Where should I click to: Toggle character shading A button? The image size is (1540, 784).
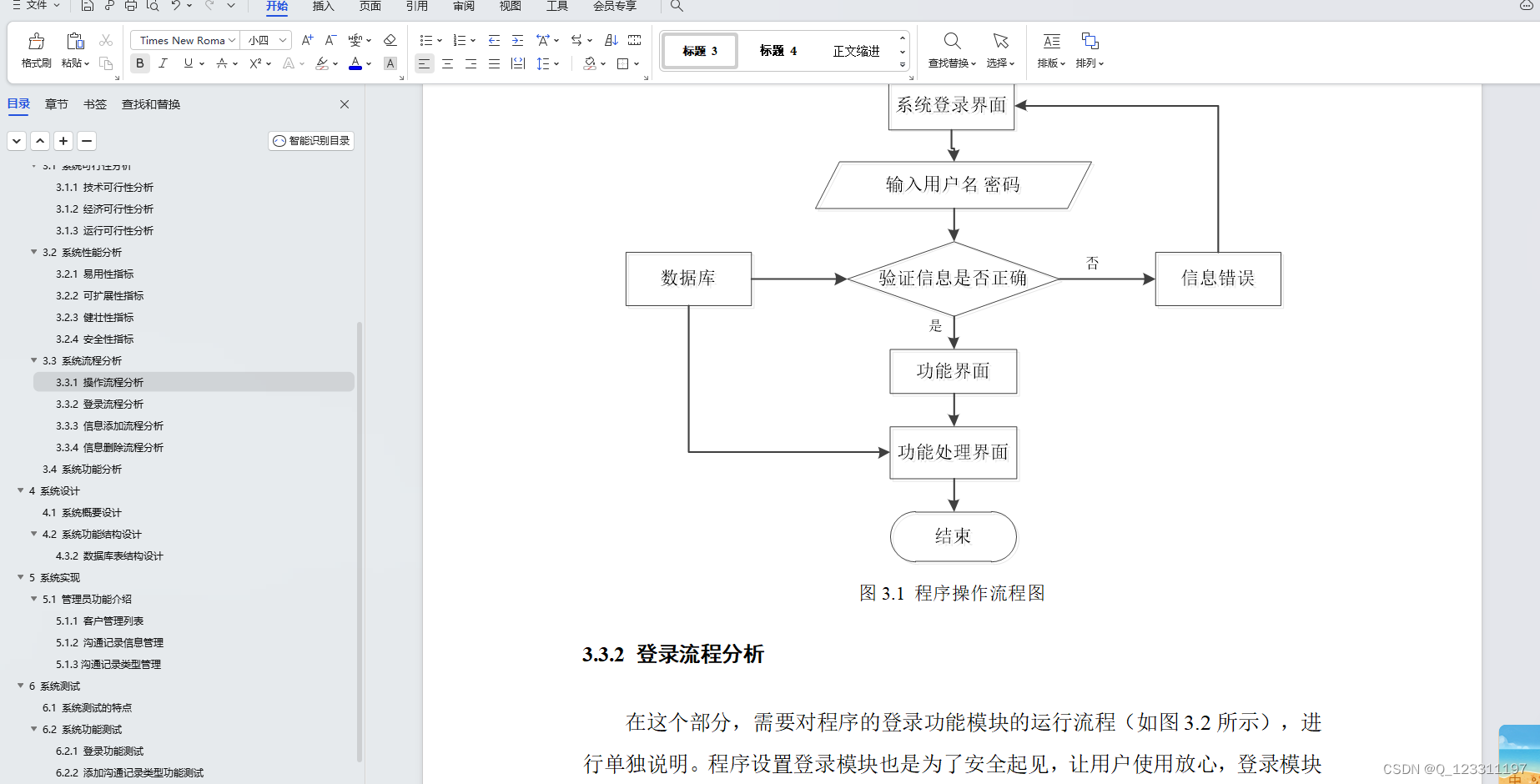point(390,63)
